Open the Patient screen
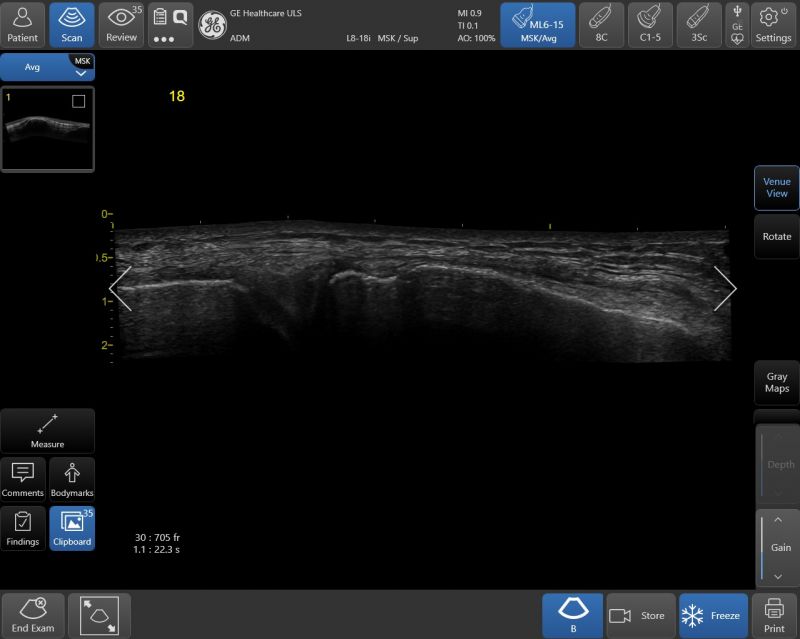The width and height of the screenshot is (800, 639). coord(22,25)
